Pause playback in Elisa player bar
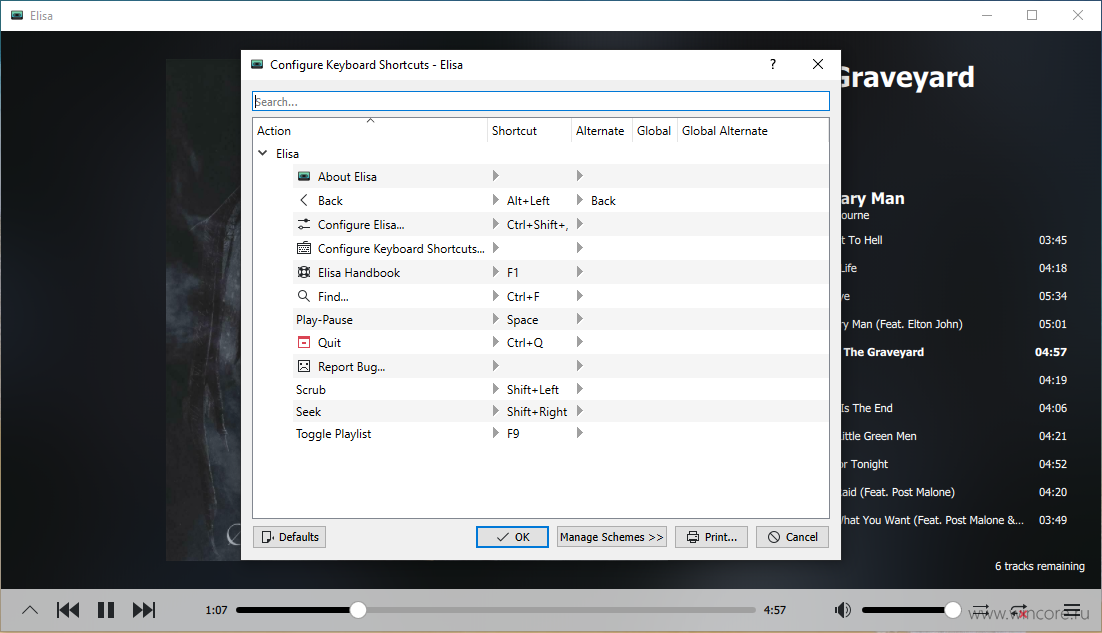 coord(105,610)
